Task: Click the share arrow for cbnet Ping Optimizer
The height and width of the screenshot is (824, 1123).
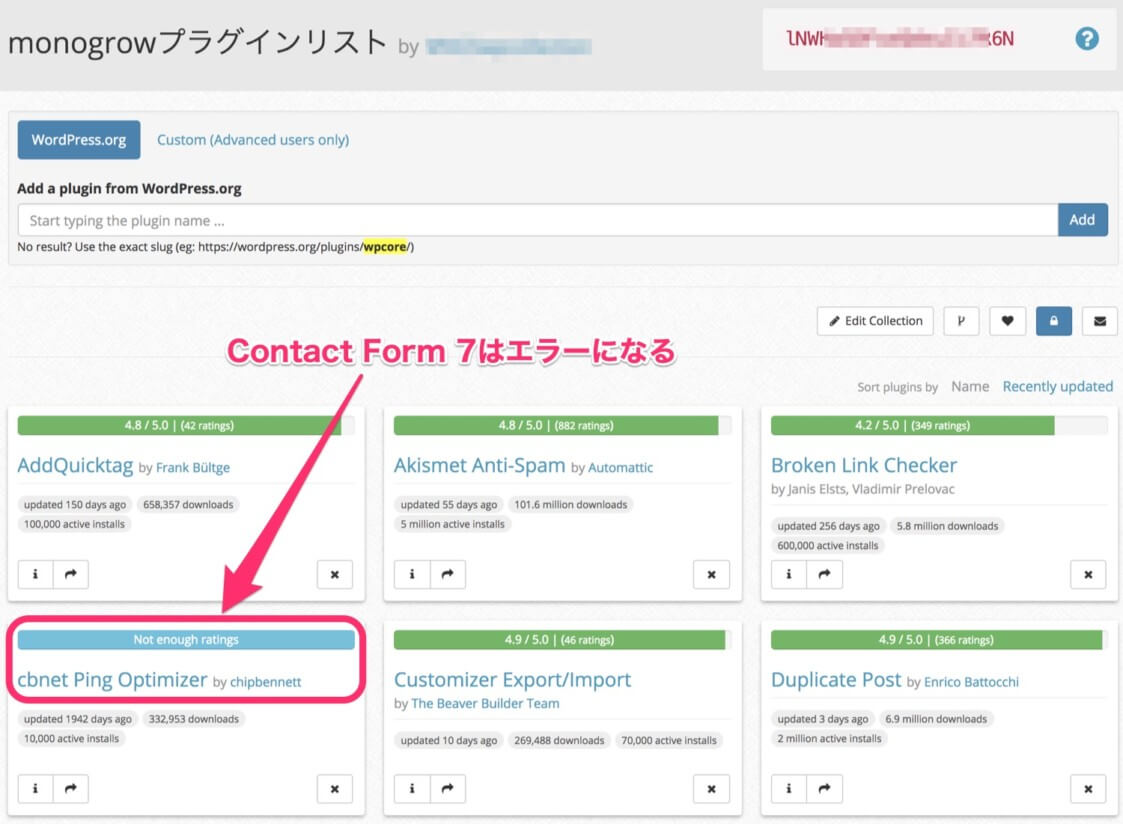Action: [x=71, y=789]
